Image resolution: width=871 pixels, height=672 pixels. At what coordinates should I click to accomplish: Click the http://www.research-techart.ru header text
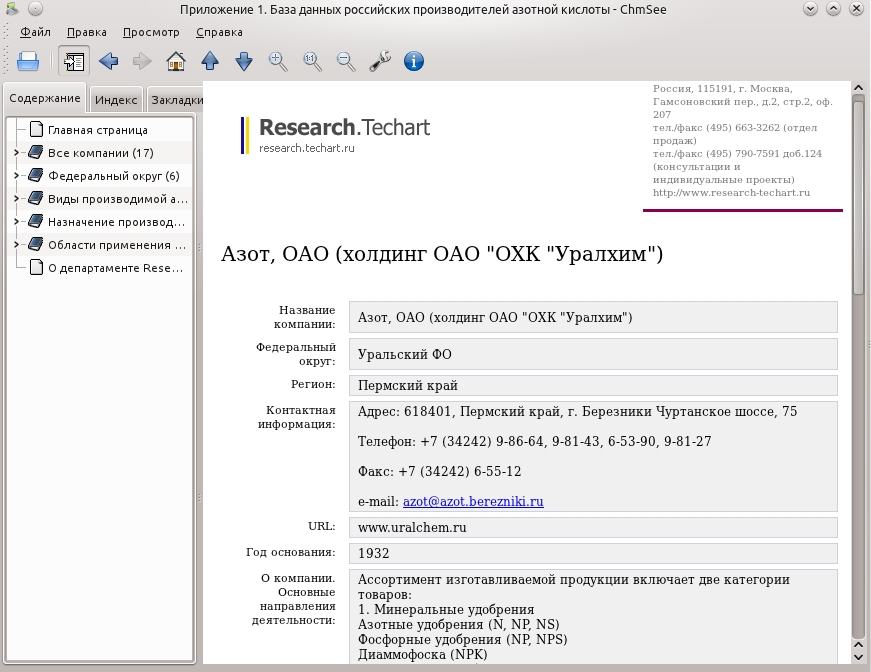coord(731,193)
